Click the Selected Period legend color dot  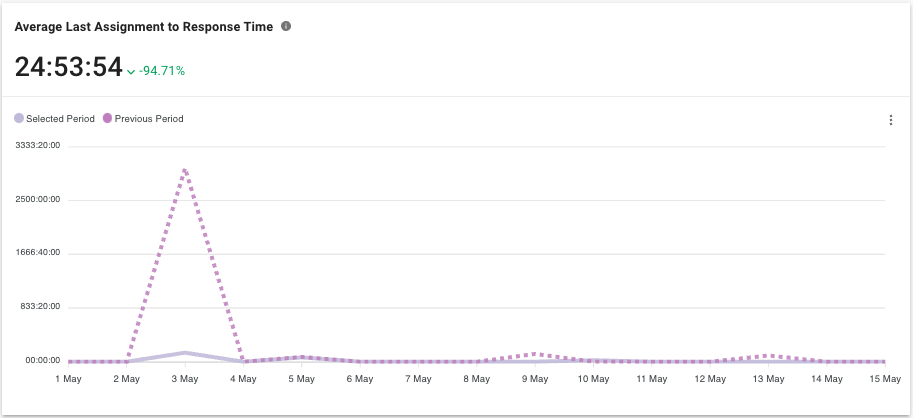pos(19,119)
